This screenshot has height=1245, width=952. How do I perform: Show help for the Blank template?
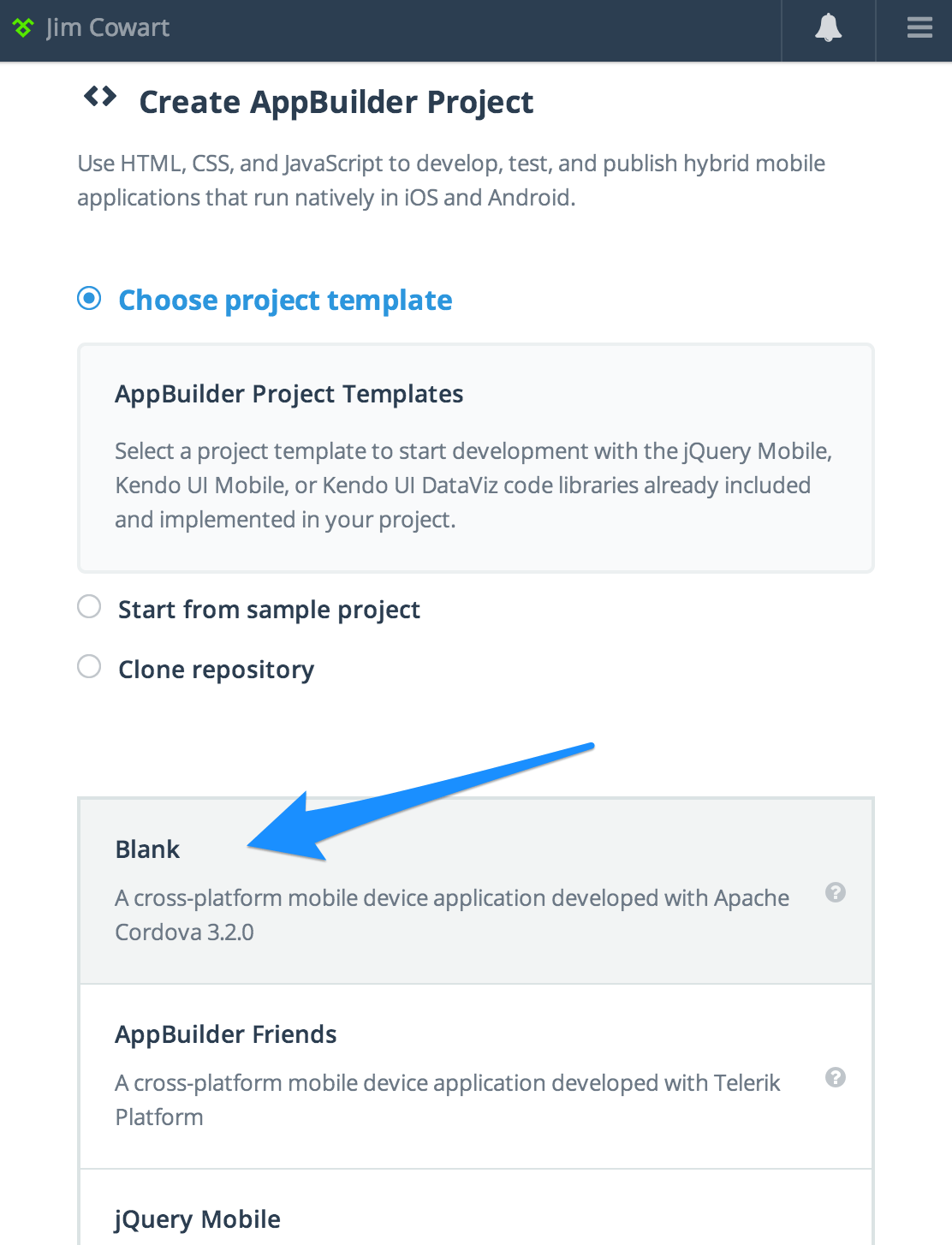[x=835, y=892]
